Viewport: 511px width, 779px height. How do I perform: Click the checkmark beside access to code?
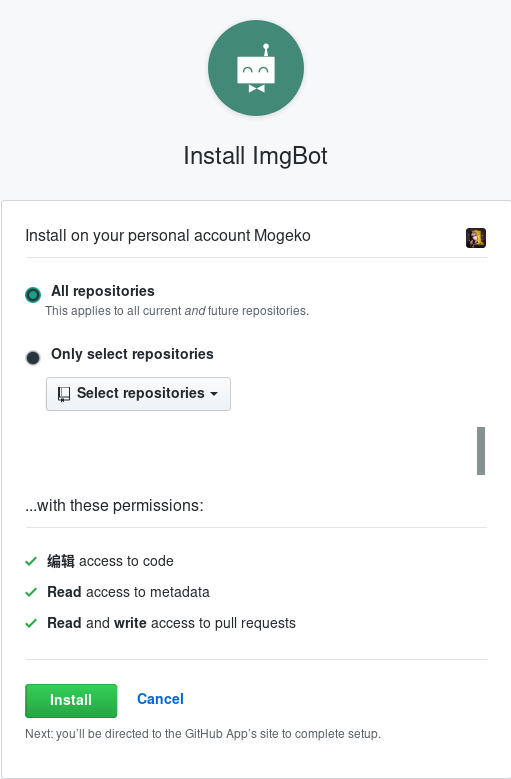tap(31, 561)
